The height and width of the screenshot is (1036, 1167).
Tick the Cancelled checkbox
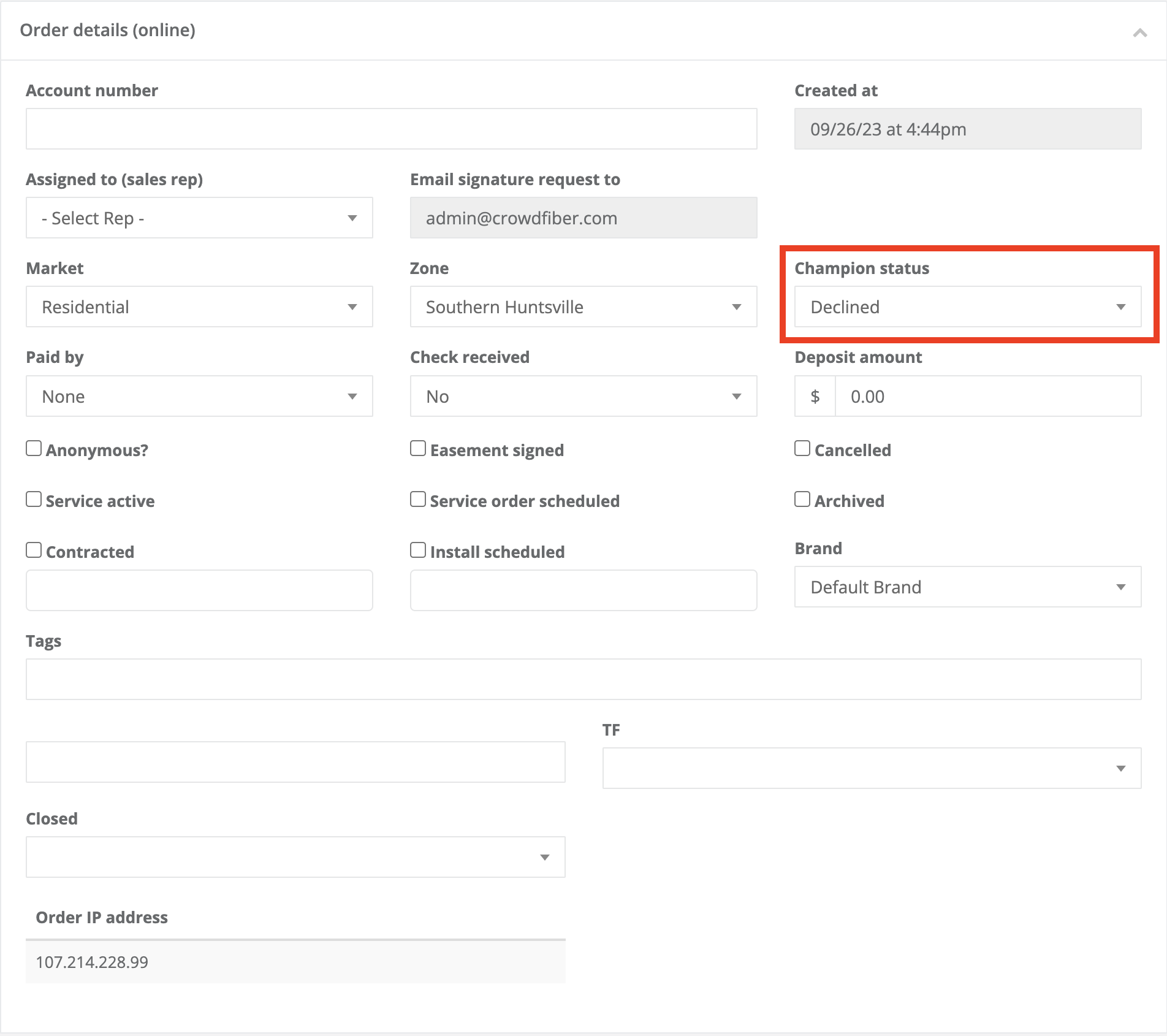[802, 449]
